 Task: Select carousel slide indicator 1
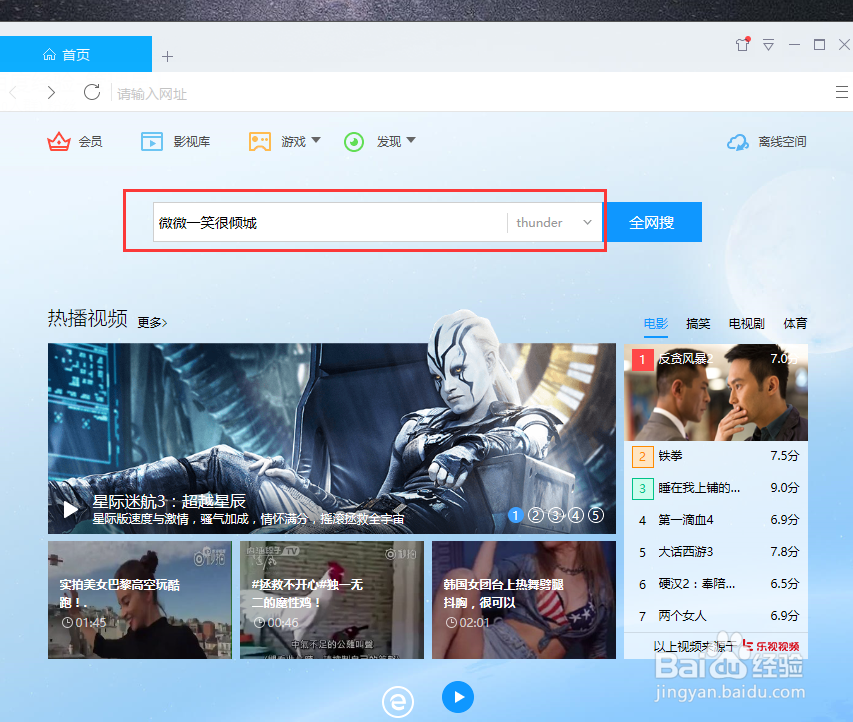tap(515, 515)
